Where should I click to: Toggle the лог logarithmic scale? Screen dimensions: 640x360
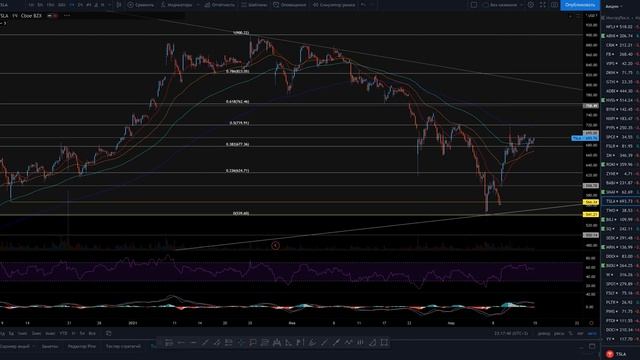coord(580,333)
